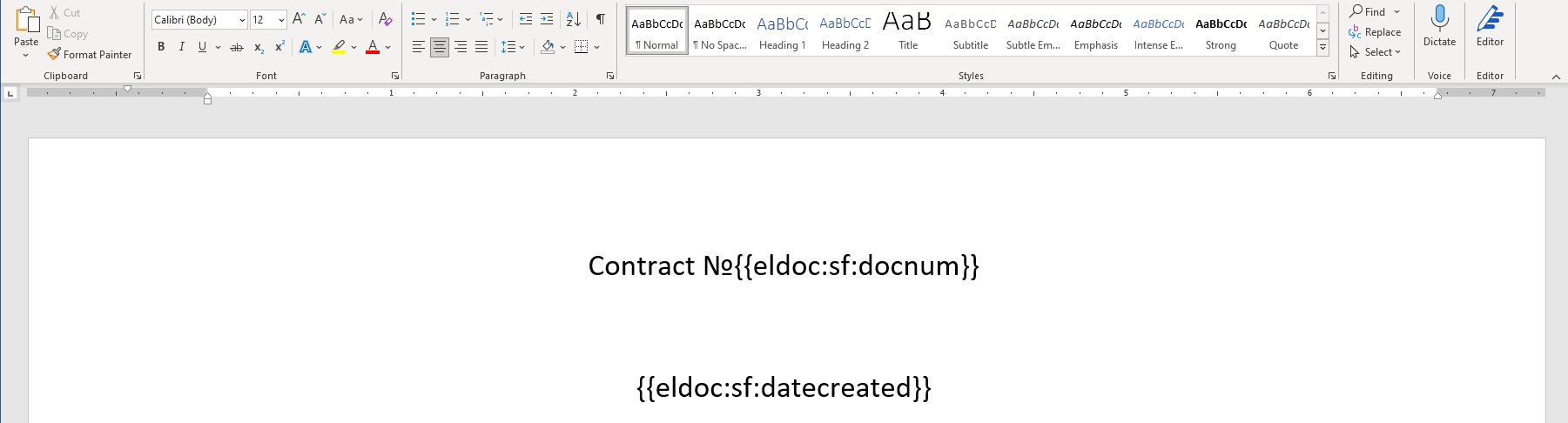Viewport: 1568px width, 423px height.
Task: Click the Clear All Formatting icon
Action: point(385,19)
